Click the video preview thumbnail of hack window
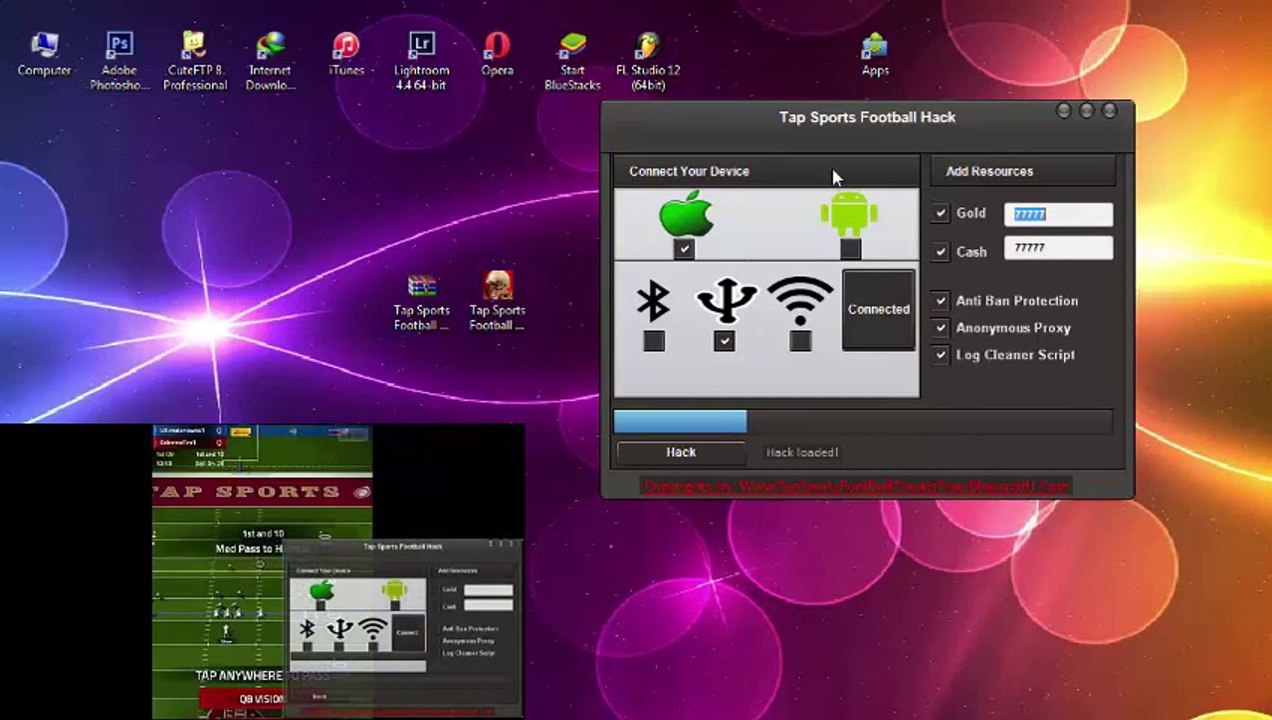The height and width of the screenshot is (720, 1272). pyautogui.click(x=404, y=627)
